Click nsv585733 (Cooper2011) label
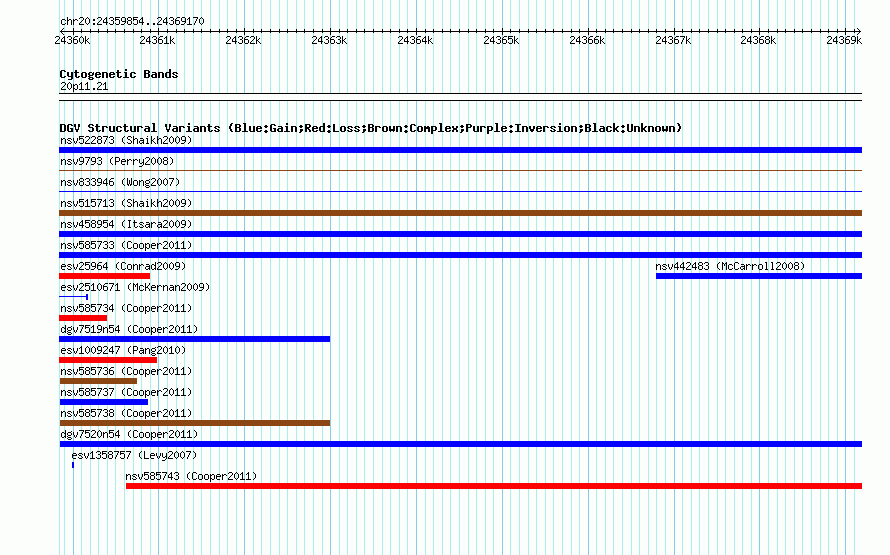This screenshot has width=890, height=555. coord(126,245)
